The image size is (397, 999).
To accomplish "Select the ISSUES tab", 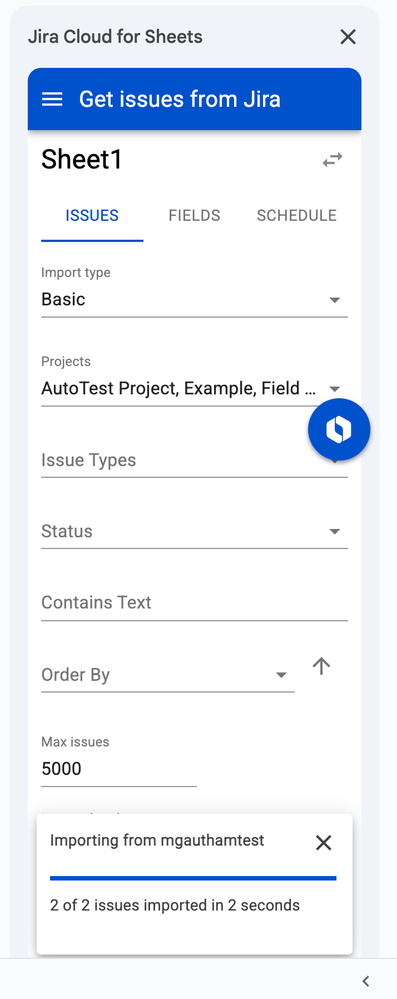I will pos(92,215).
